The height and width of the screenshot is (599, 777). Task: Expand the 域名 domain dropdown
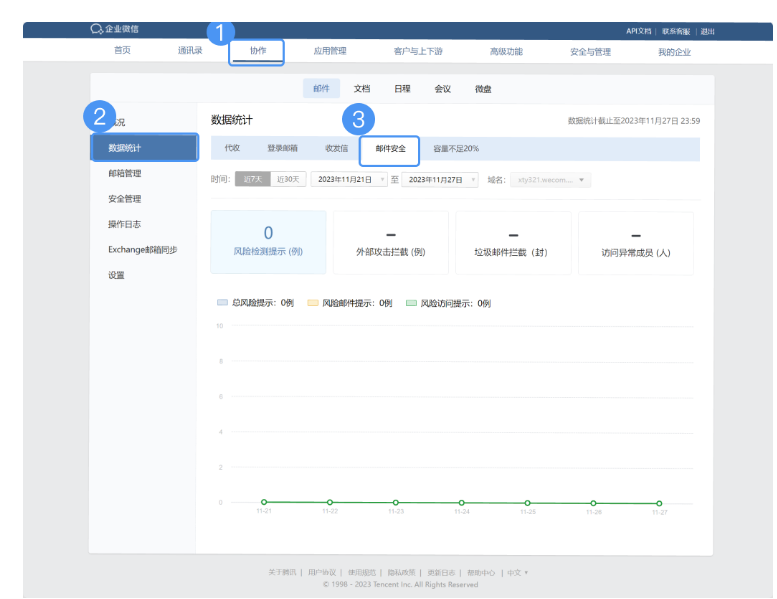[550, 180]
